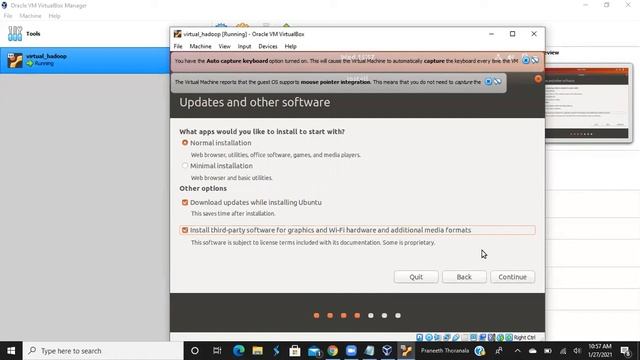Click the People icon in taskbar
Image resolution: width=640 pixels, height=360 pixels.
pos(499,351)
